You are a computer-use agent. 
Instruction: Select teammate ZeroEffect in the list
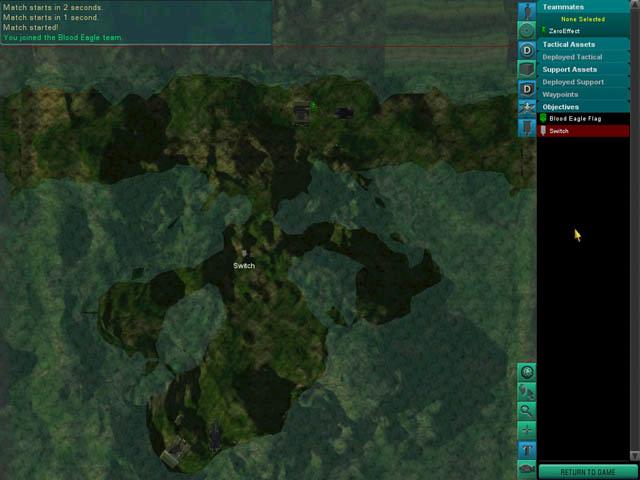(584, 31)
